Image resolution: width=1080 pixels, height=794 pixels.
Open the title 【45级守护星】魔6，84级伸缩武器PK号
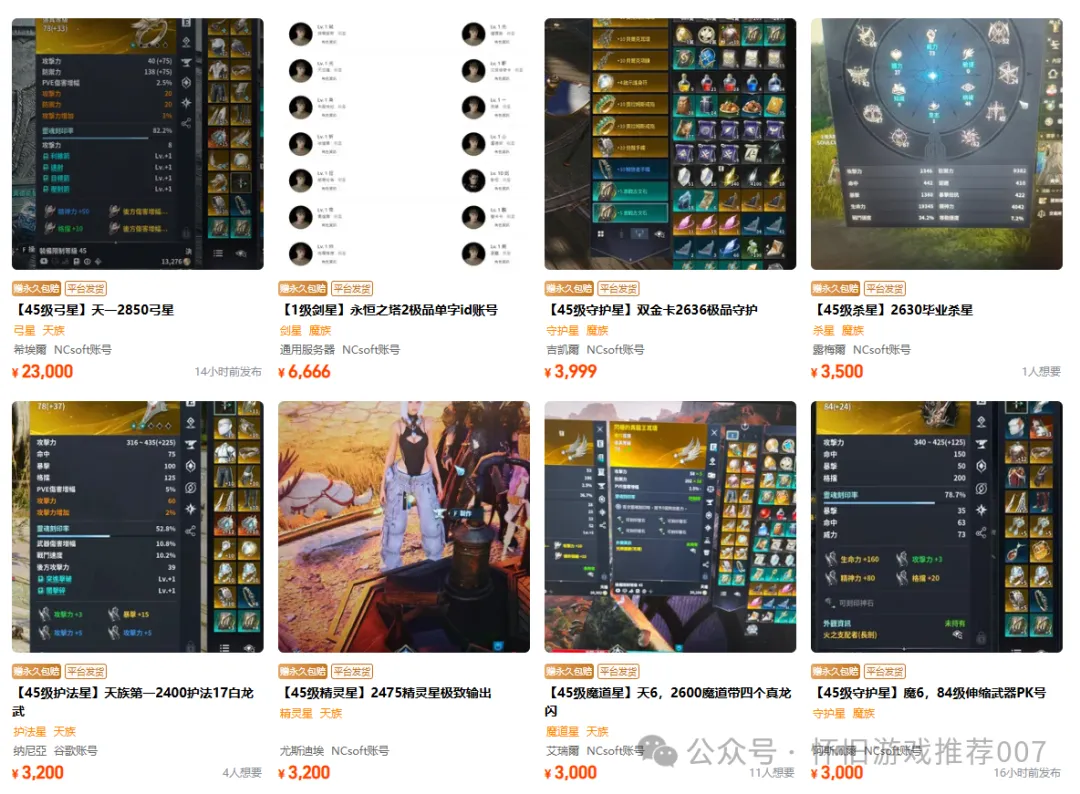(929, 693)
